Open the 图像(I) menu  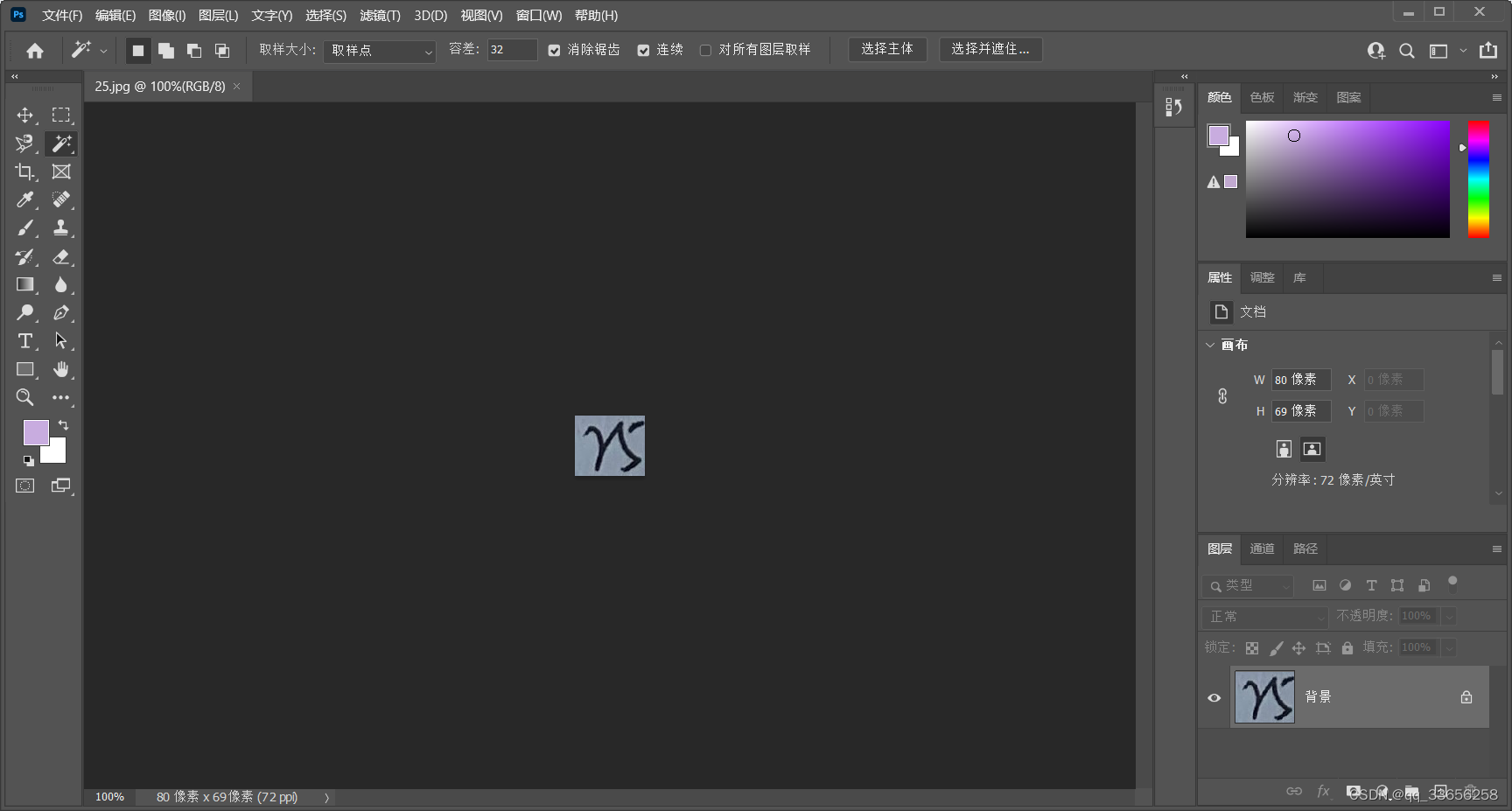(x=167, y=15)
